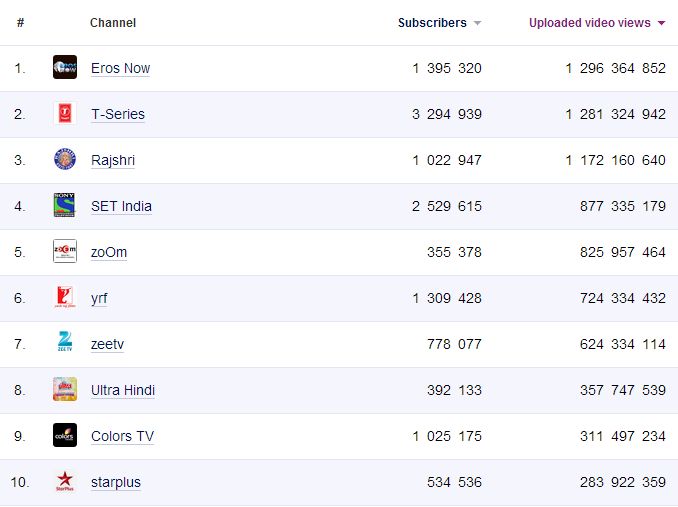Click the SET India channel logo

pyautogui.click(x=65, y=206)
